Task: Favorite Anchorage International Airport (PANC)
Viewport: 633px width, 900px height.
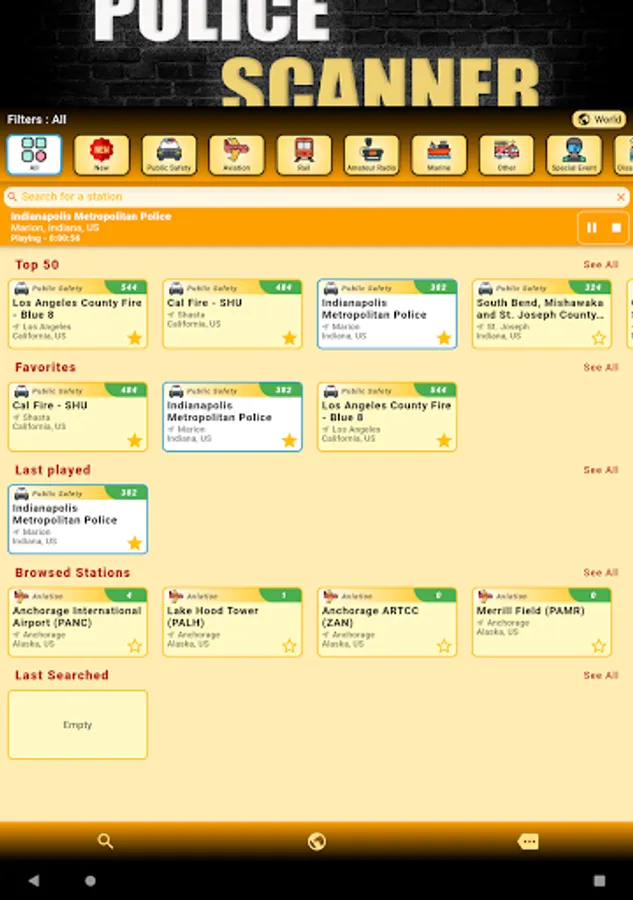Action: (135, 646)
